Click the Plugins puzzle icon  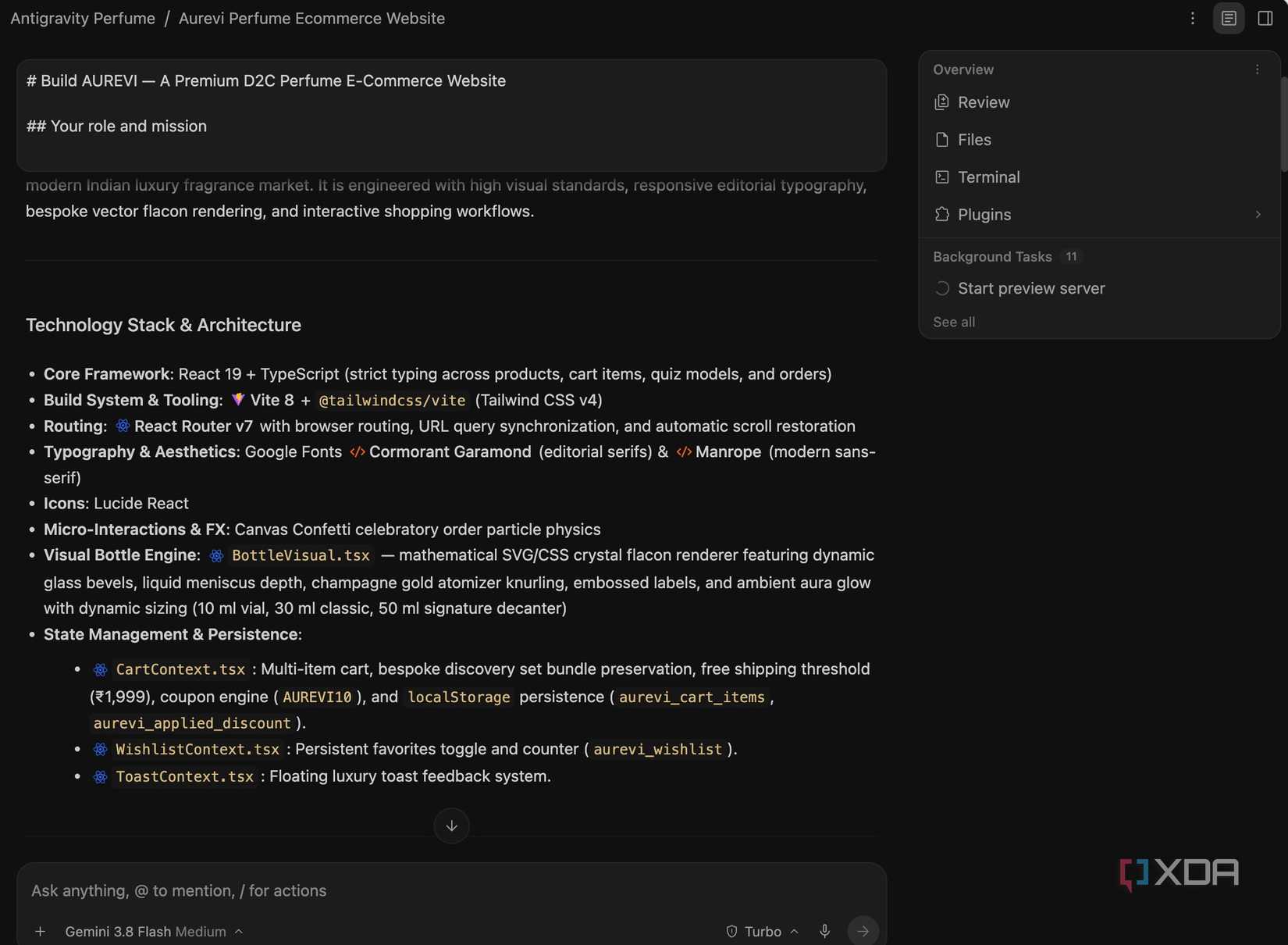click(942, 214)
